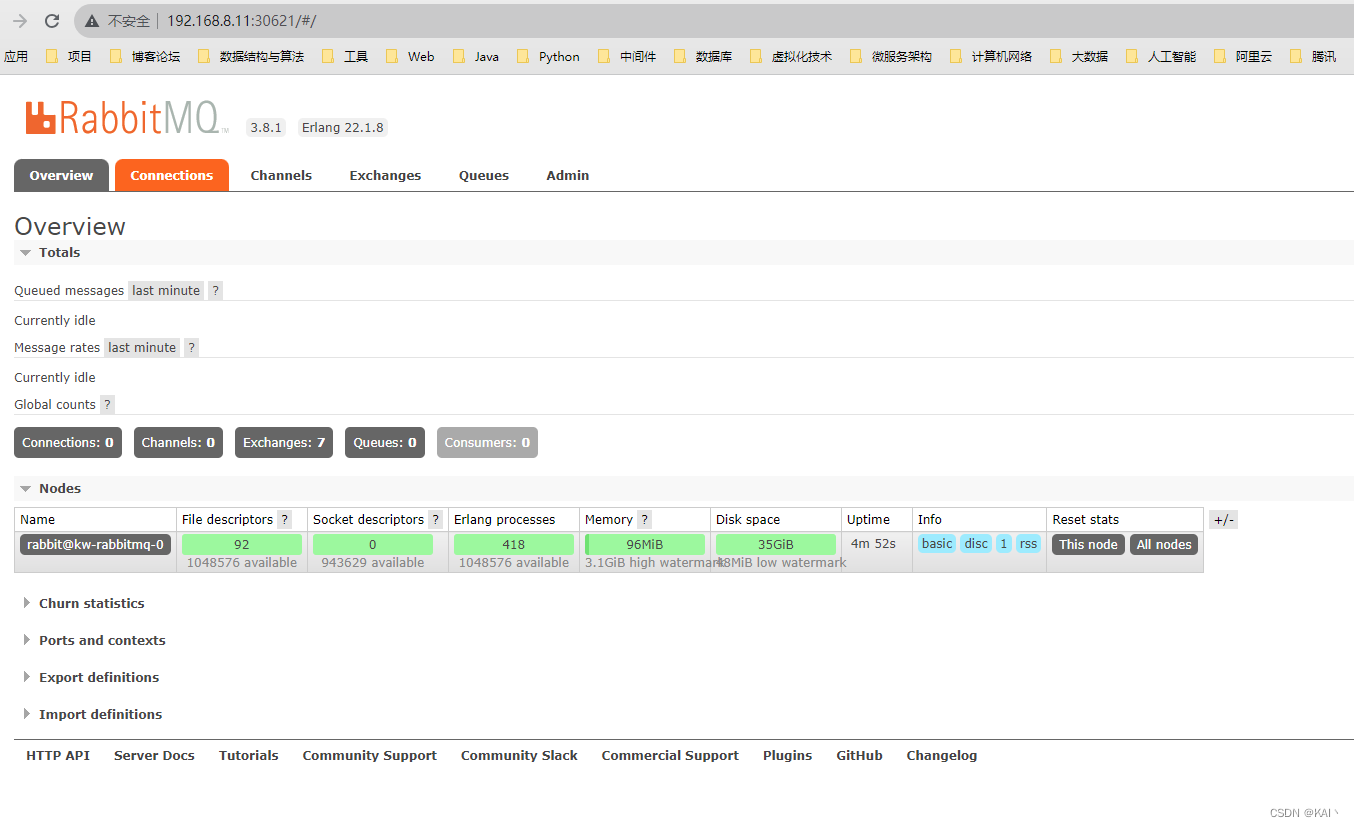Click help icon beside File descriptors

click(x=285, y=519)
